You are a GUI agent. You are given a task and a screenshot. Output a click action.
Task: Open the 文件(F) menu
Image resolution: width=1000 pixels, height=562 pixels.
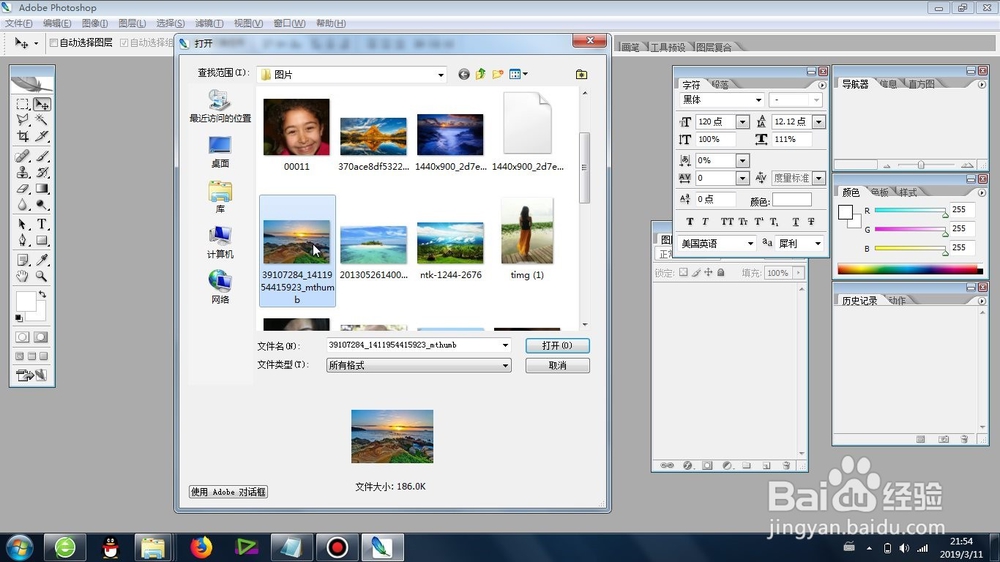tap(19, 23)
